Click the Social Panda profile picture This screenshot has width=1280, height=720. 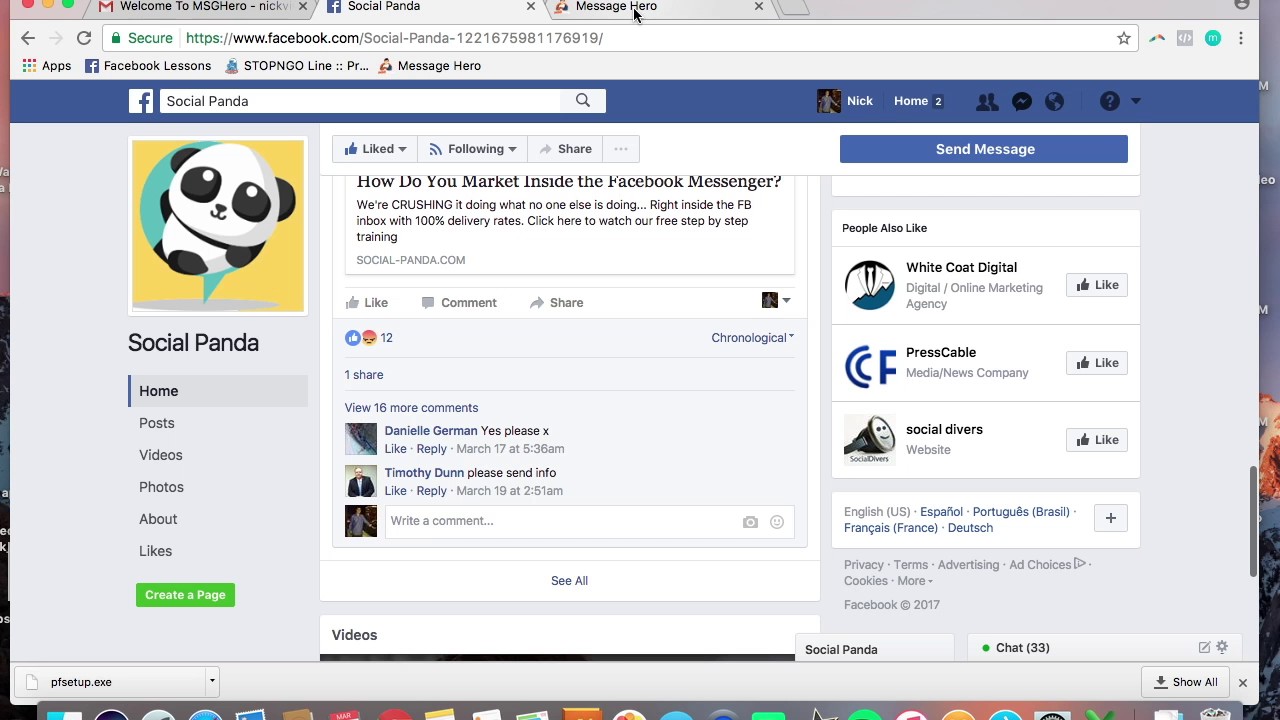pos(218,225)
